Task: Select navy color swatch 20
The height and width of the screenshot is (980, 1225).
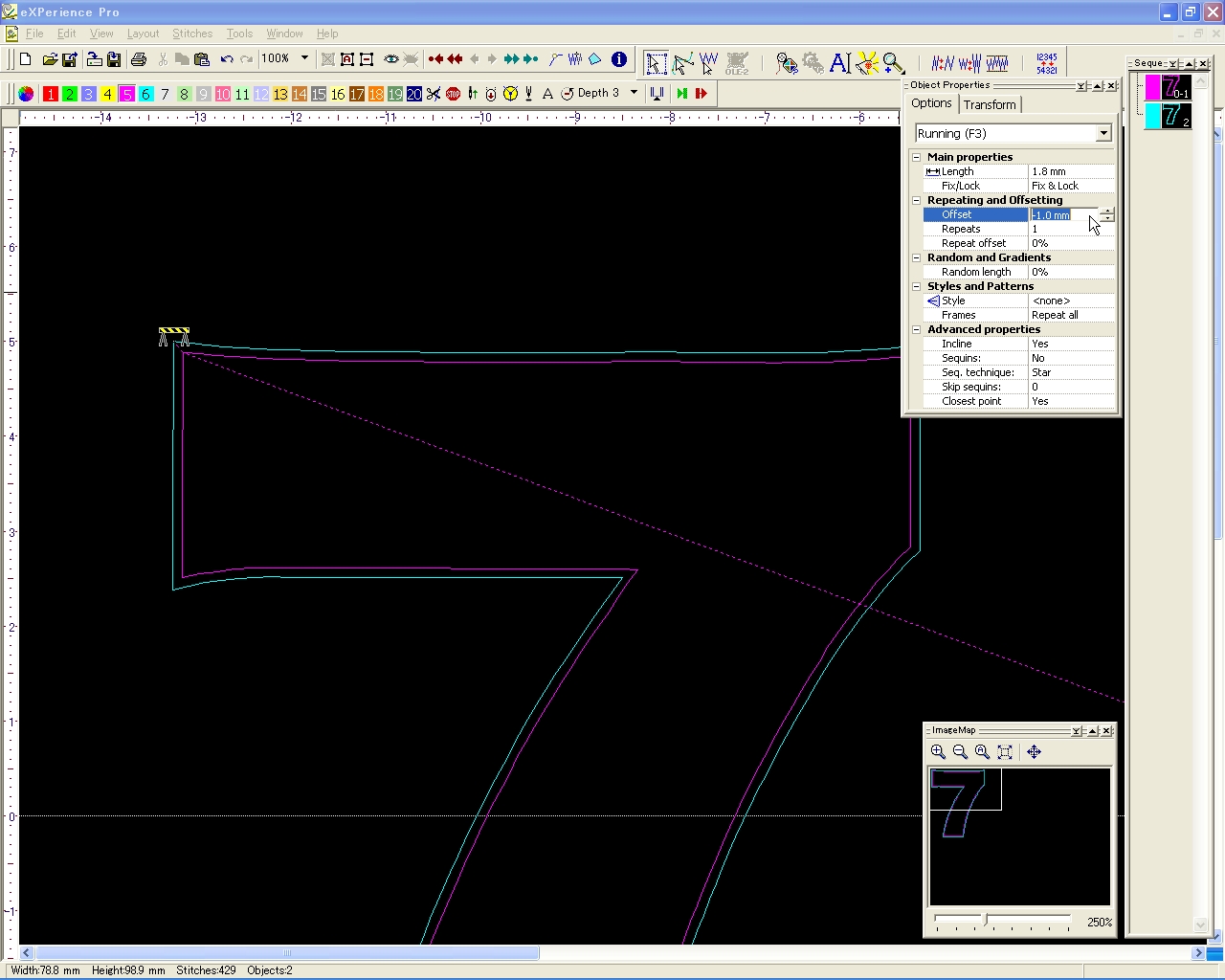Action: pyautogui.click(x=414, y=94)
